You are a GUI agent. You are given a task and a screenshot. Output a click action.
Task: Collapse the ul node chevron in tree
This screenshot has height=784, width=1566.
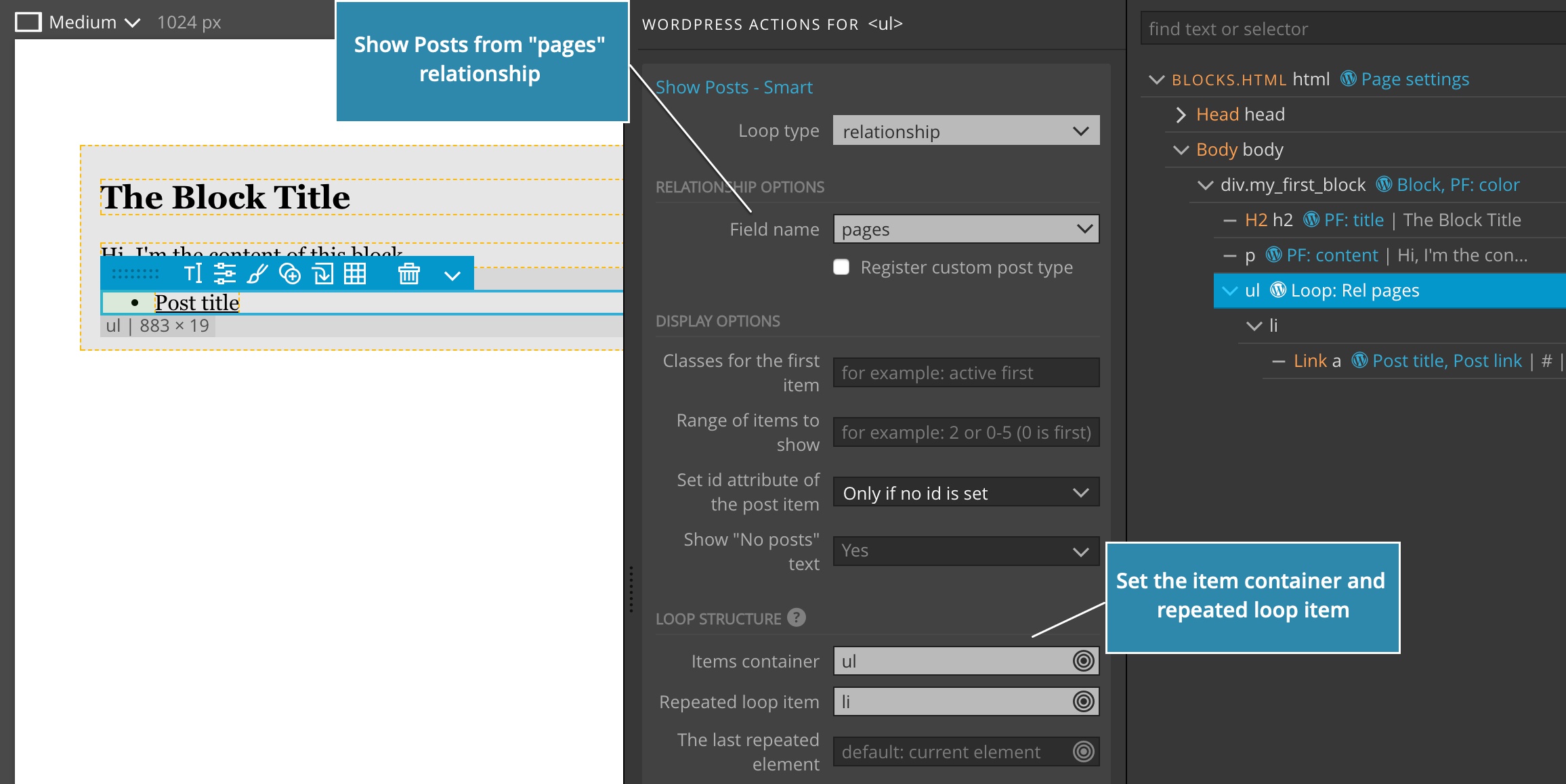(x=1230, y=291)
